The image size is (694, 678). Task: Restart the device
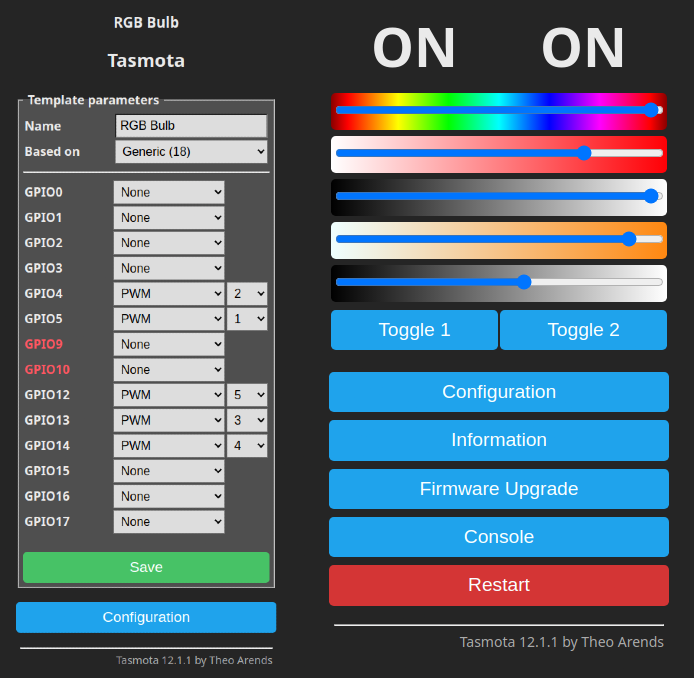(x=499, y=585)
